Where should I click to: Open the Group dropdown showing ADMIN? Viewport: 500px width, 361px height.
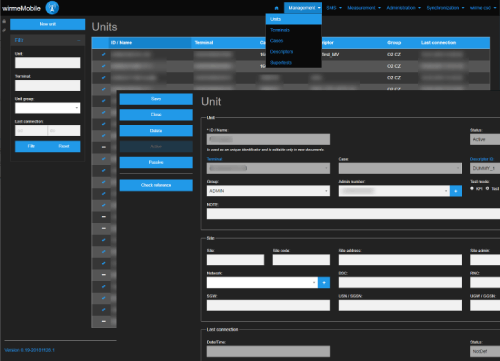(268, 191)
